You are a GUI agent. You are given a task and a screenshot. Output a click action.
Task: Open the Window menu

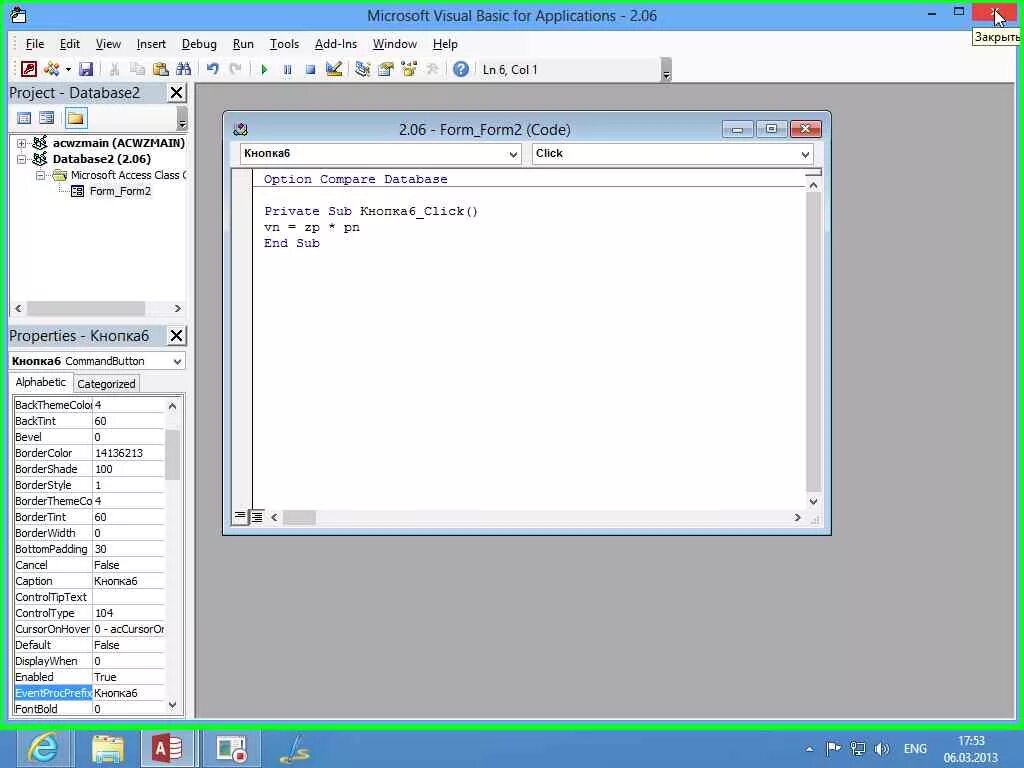(x=394, y=44)
